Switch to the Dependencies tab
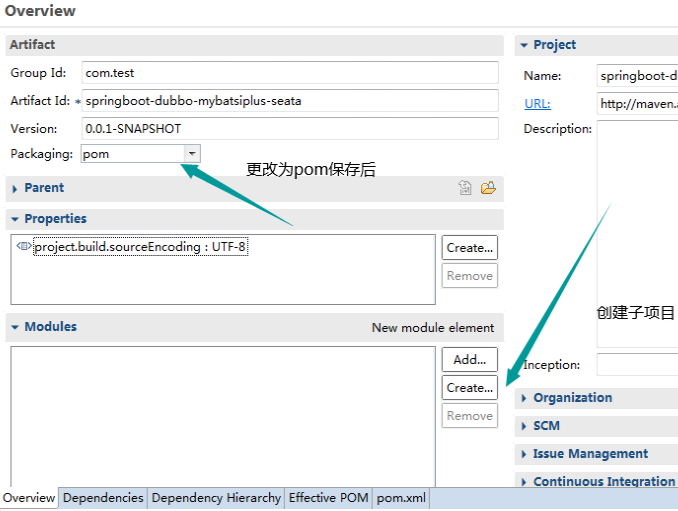 pyautogui.click(x=103, y=498)
